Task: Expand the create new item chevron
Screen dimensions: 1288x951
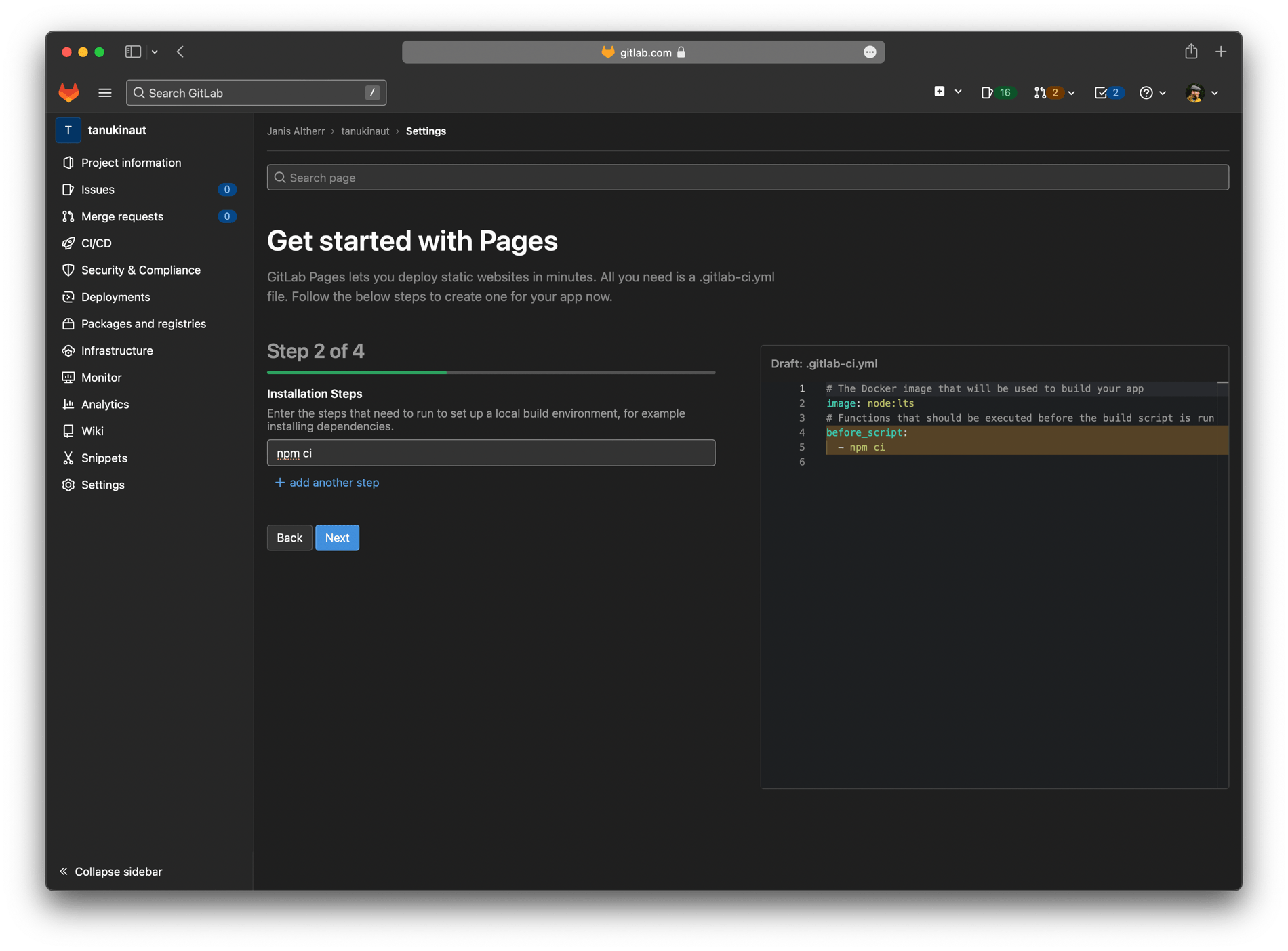Action: pyautogui.click(x=958, y=91)
